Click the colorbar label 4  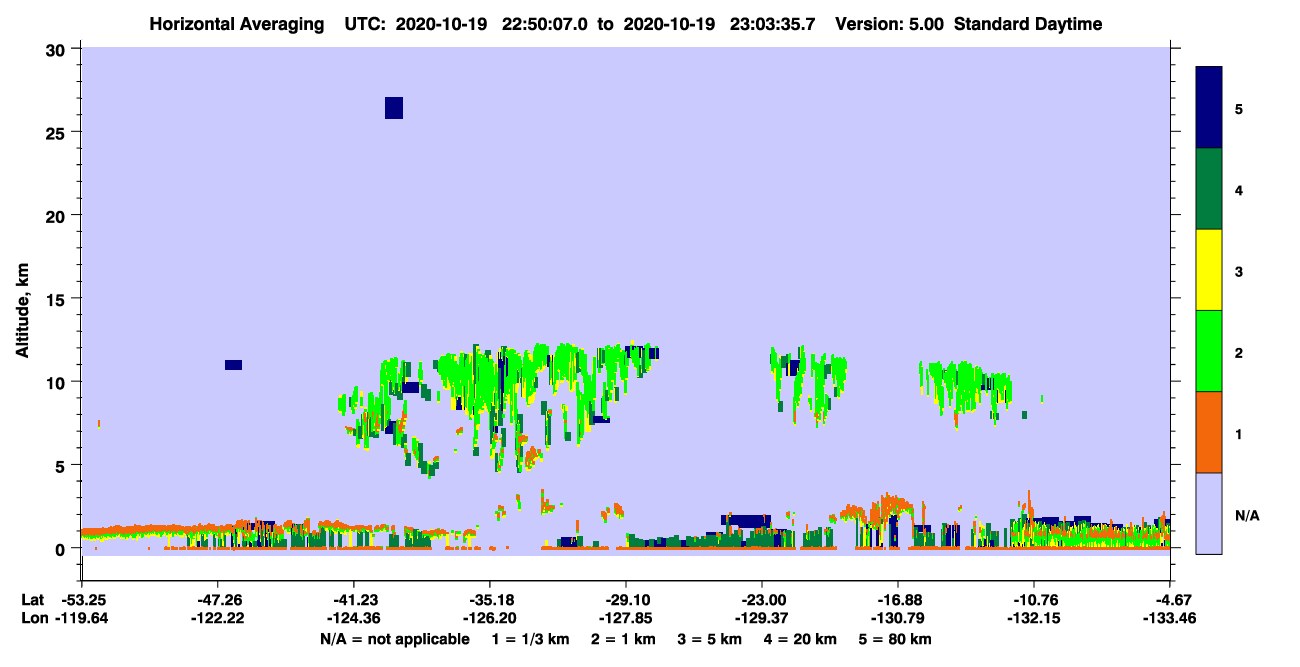(1239, 190)
